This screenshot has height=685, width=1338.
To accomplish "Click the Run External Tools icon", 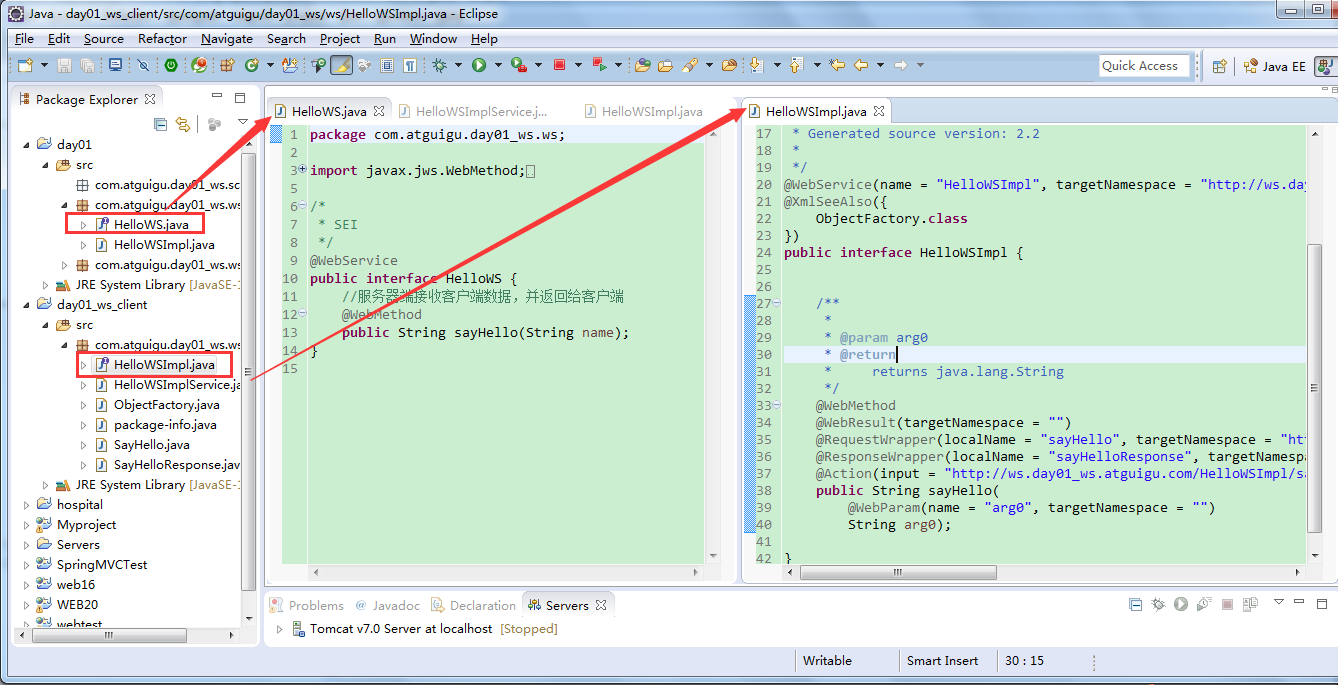I will click(x=518, y=65).
